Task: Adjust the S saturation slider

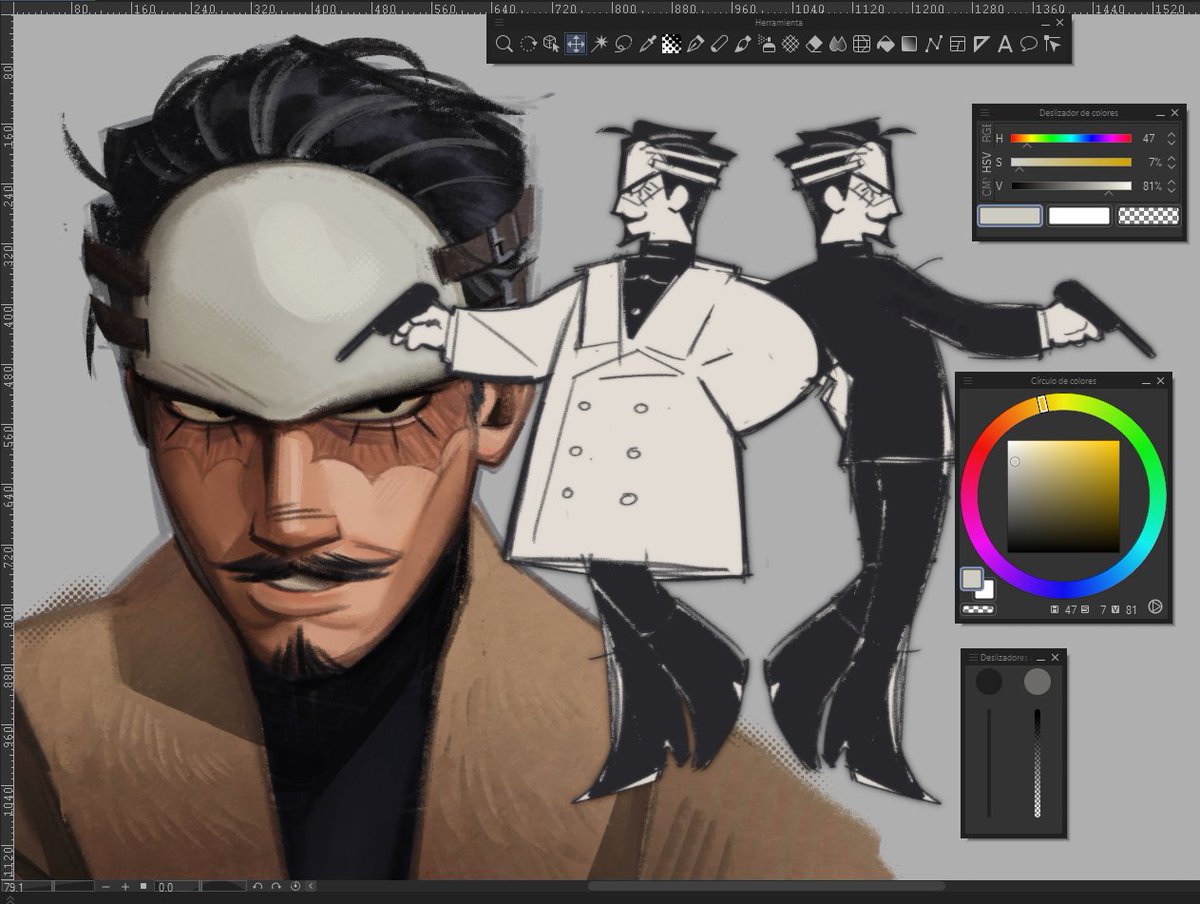Action: point(1071,162)
